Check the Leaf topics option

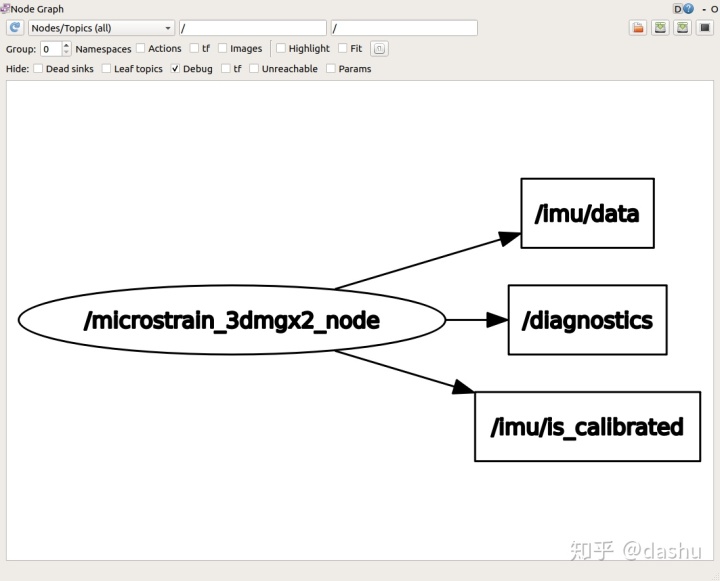point(106,68)
